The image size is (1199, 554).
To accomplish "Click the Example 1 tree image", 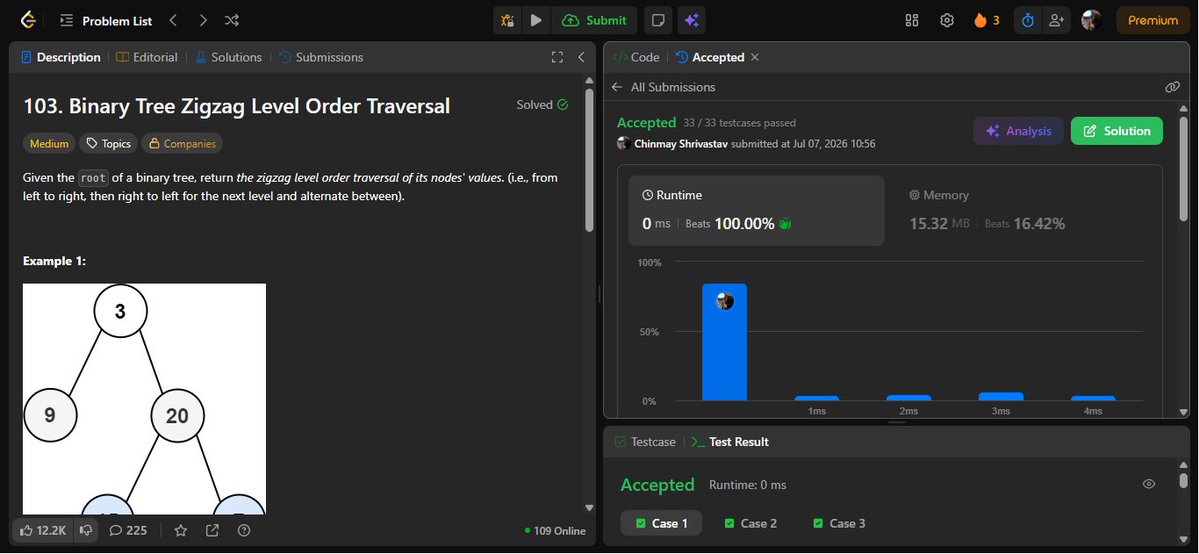I will point(145,399).
